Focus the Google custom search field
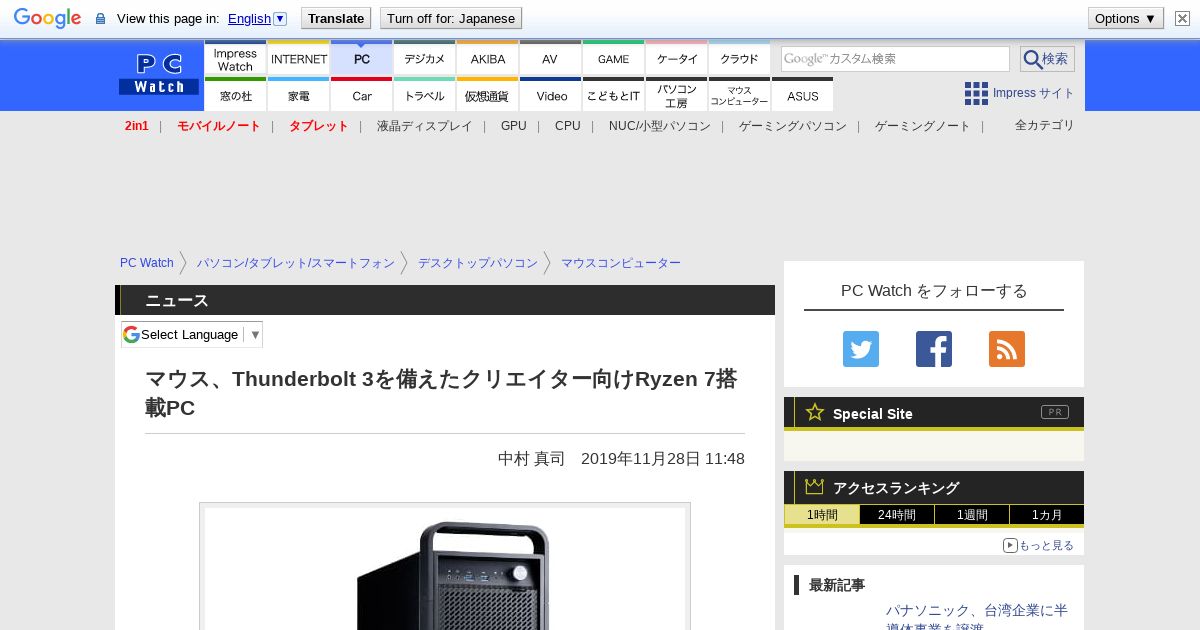 [896, 59]
